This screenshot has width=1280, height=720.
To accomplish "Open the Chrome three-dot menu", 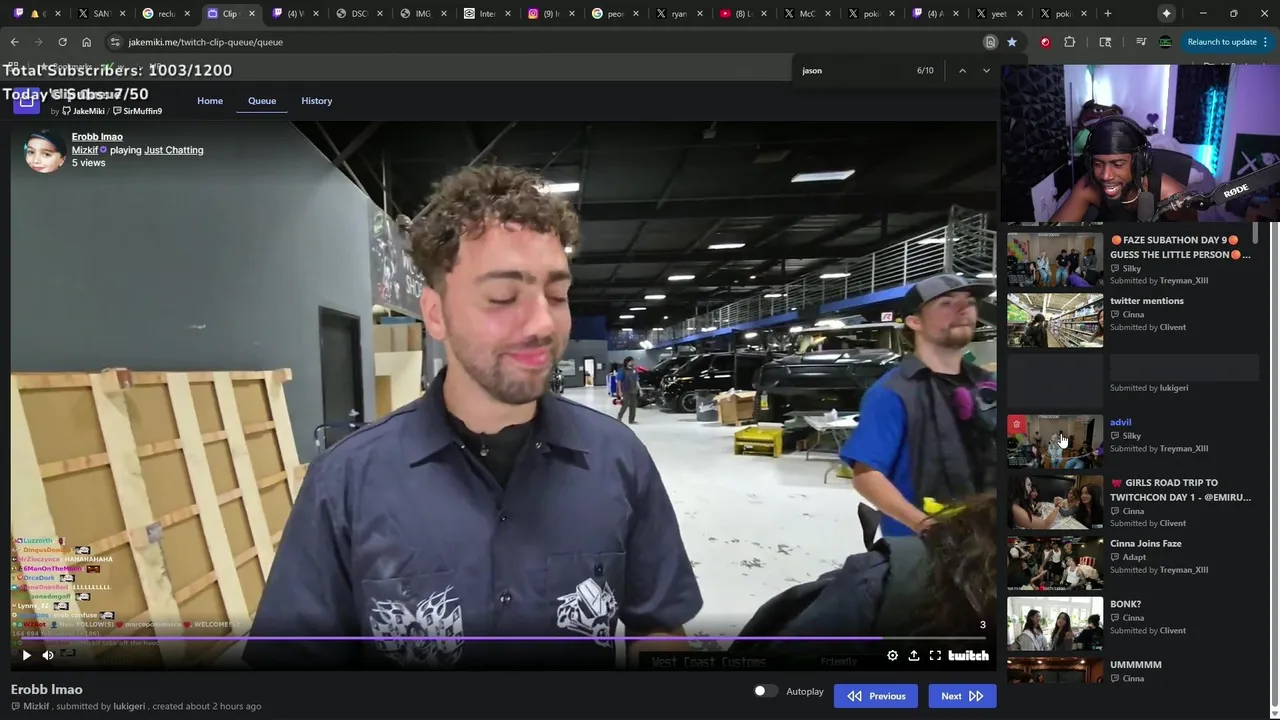I will (x=1266, y=42).
